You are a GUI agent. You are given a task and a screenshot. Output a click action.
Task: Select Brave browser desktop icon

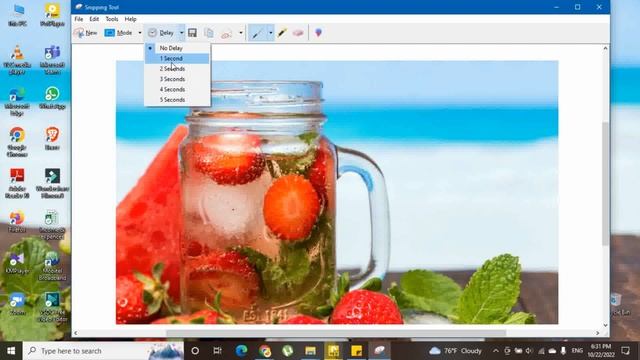[52, 139]
